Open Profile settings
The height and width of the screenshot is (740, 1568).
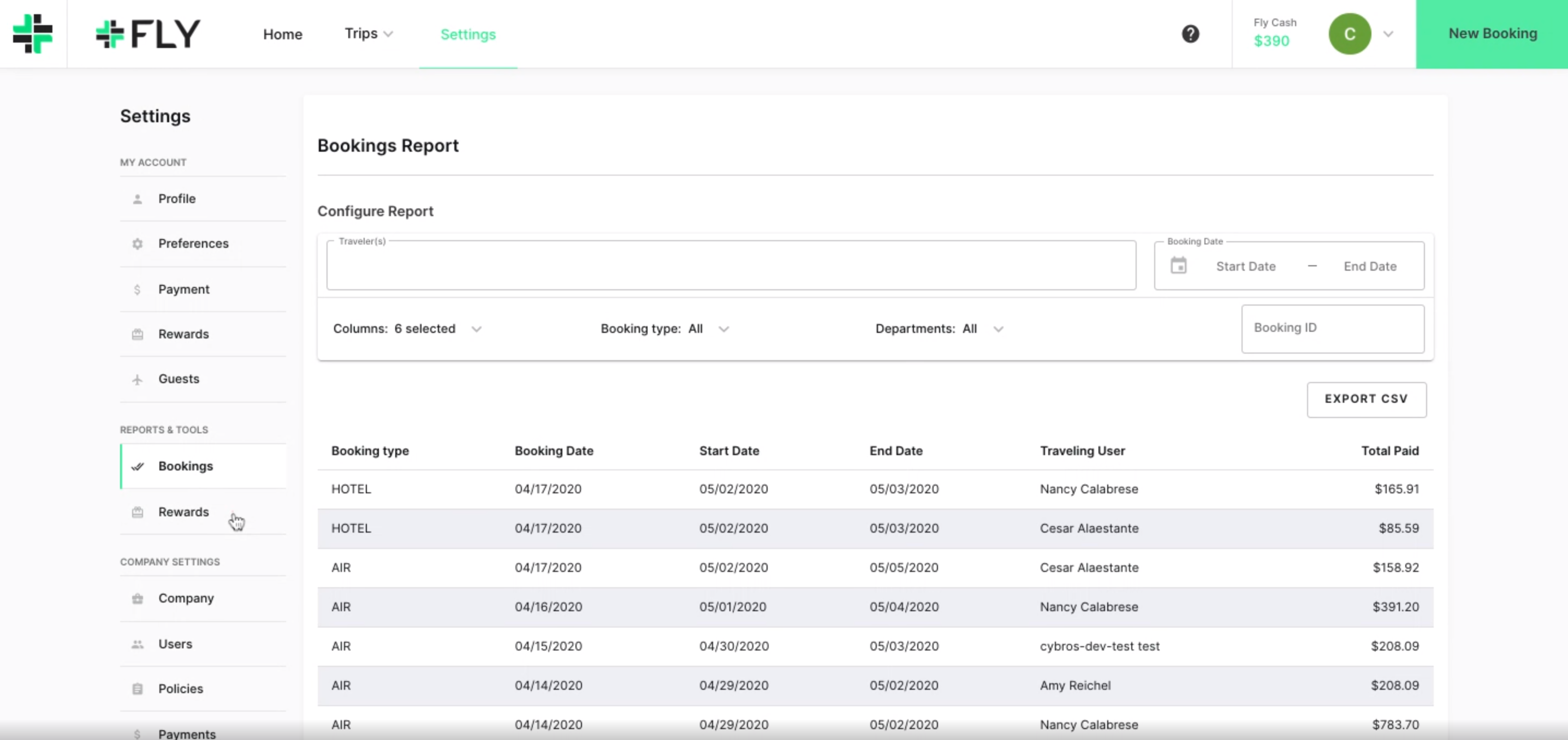203,199
